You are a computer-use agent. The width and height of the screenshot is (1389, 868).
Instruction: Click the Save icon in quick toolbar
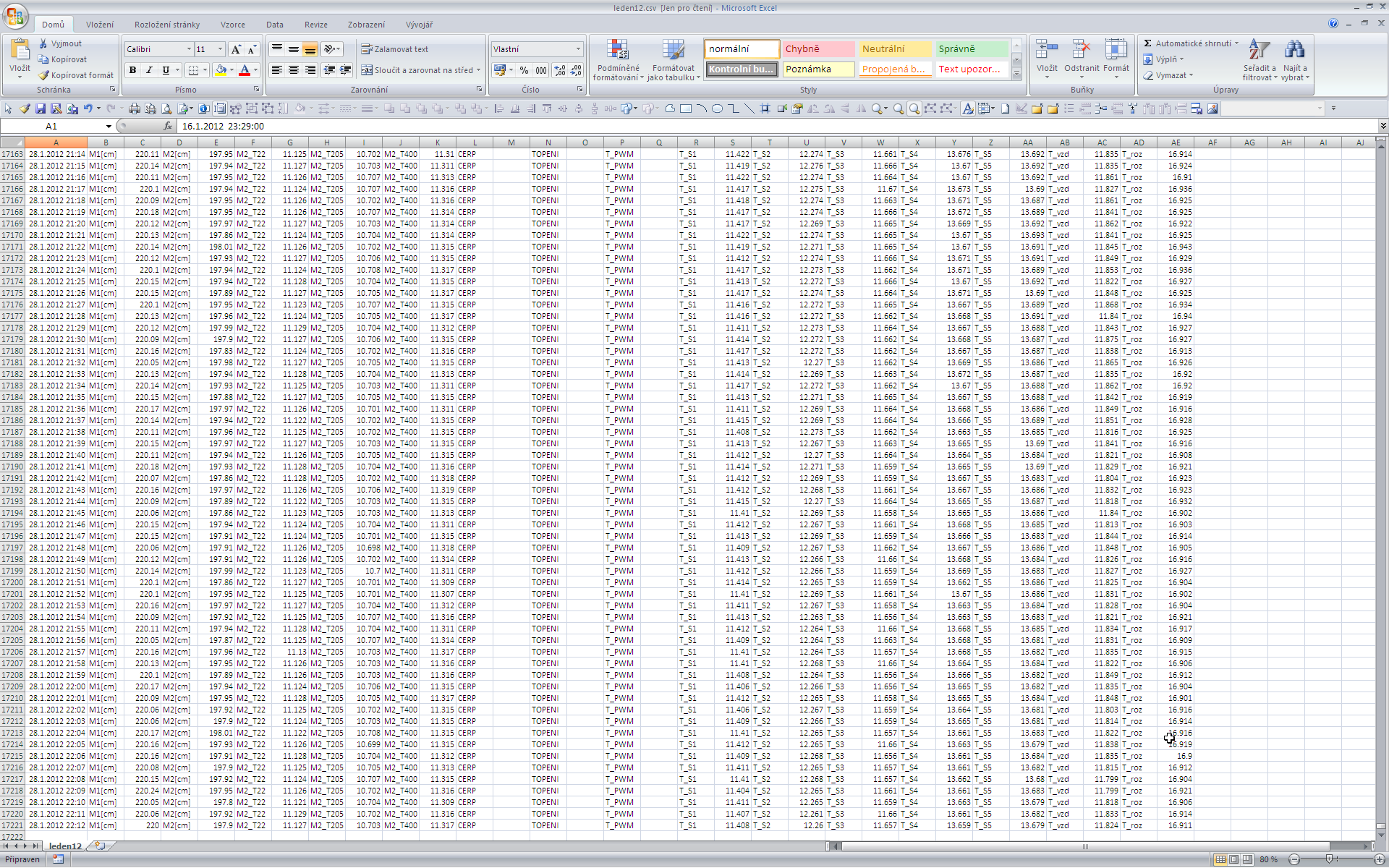(x=41, y=109)
